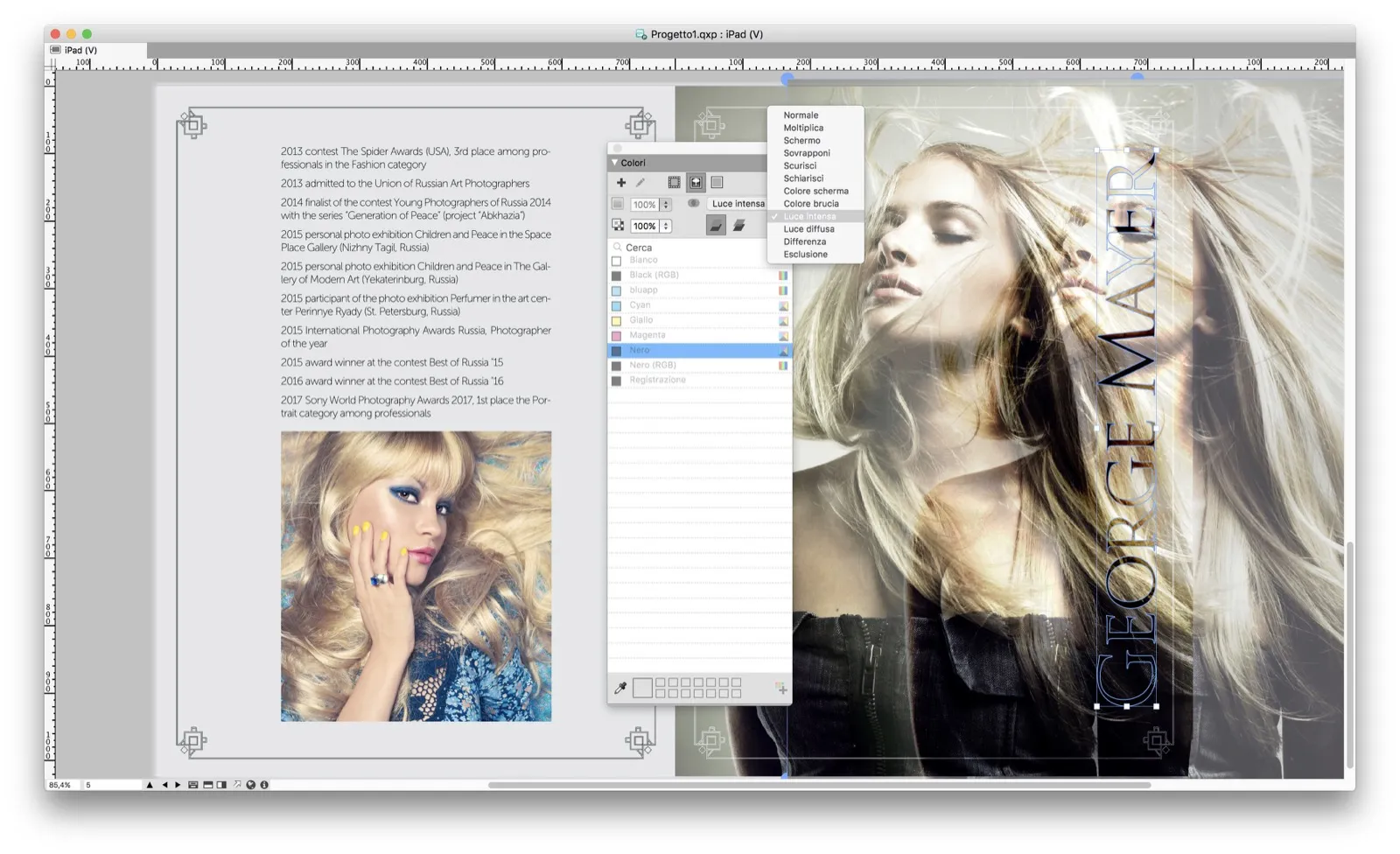Click the previous page arrow in status bar
1400x854 pixels.
[x=164, y=785]
